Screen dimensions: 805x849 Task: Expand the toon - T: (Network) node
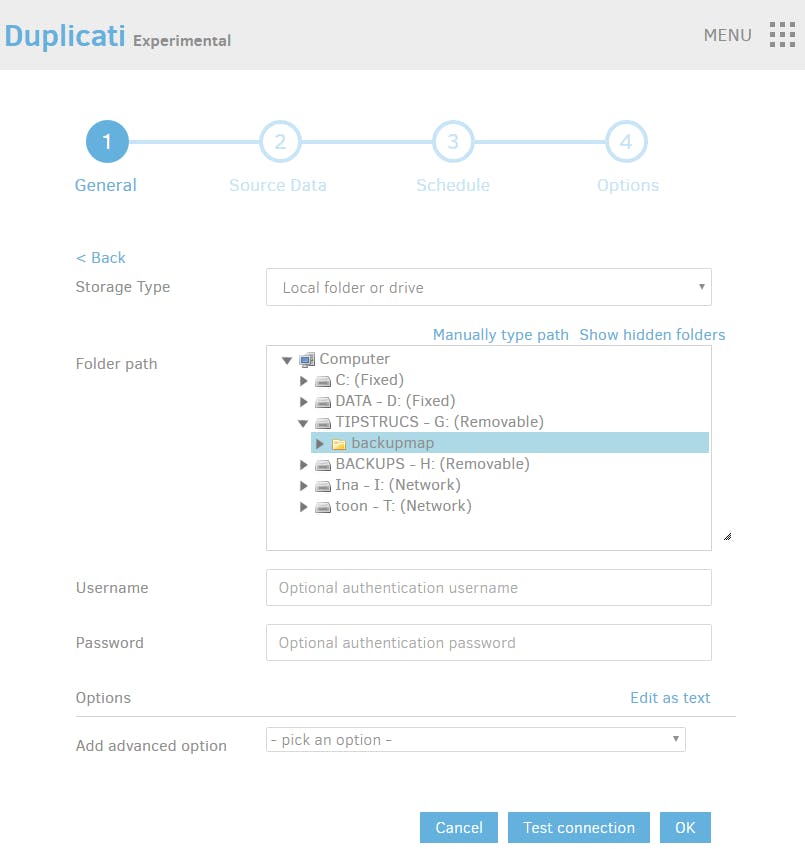coord(304,507)
